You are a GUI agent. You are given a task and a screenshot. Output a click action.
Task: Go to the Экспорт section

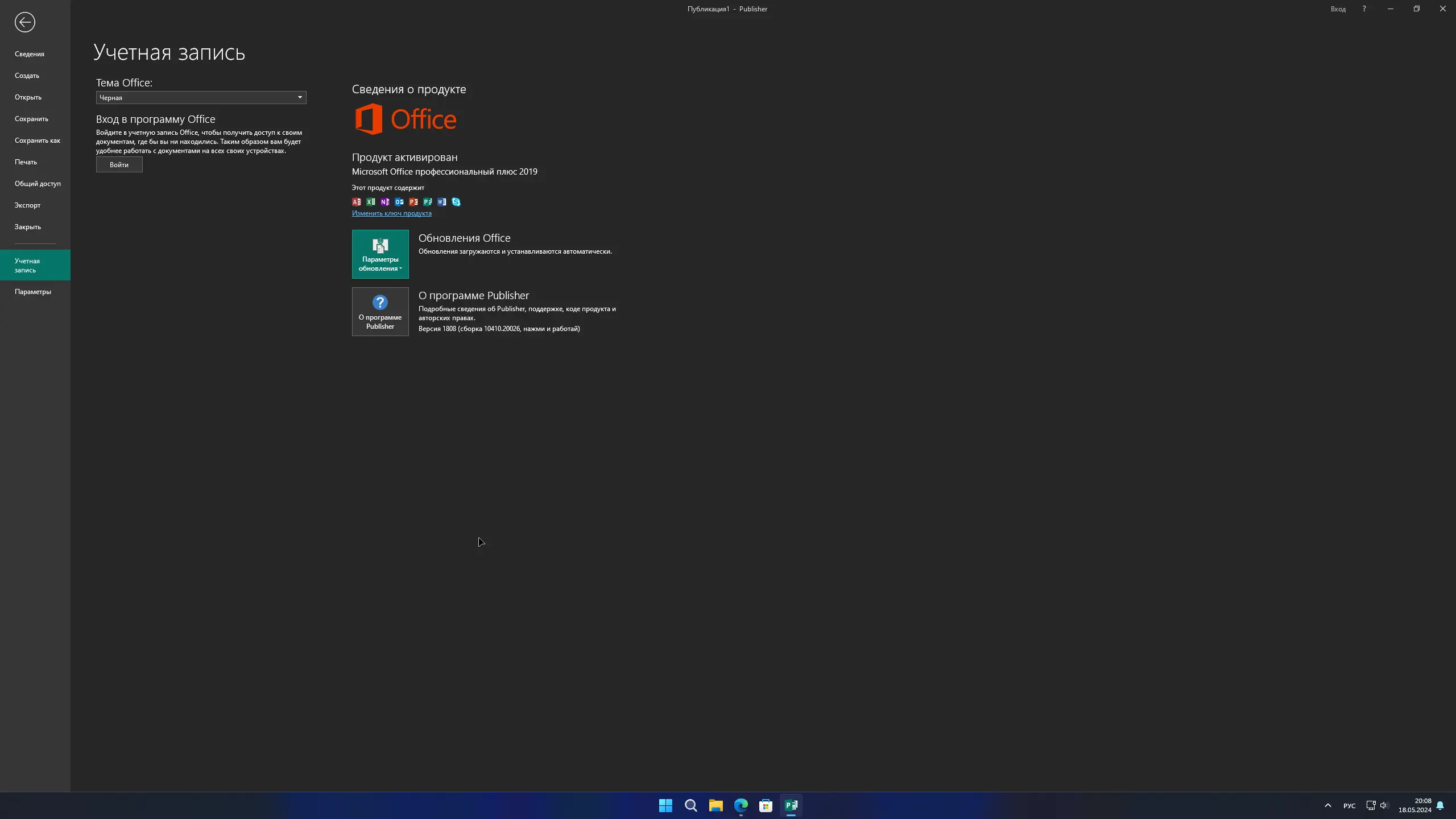(27, 205)
